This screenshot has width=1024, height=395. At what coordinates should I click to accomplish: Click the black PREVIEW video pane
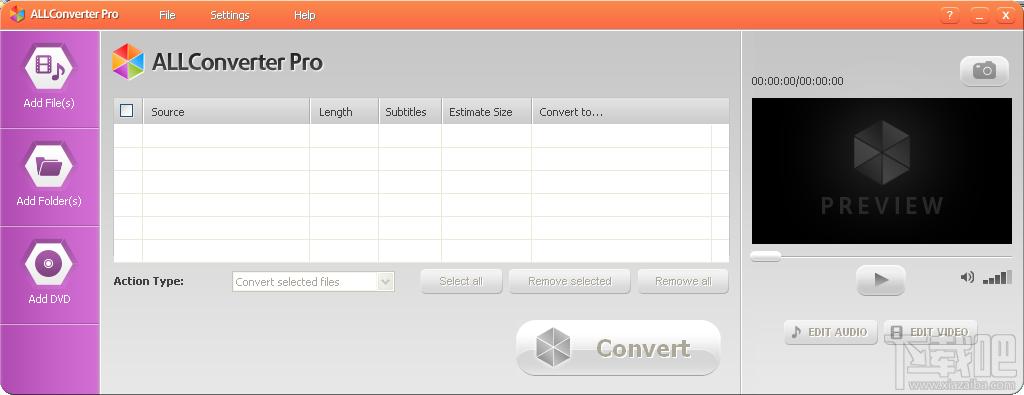click(x=882, y=171)
